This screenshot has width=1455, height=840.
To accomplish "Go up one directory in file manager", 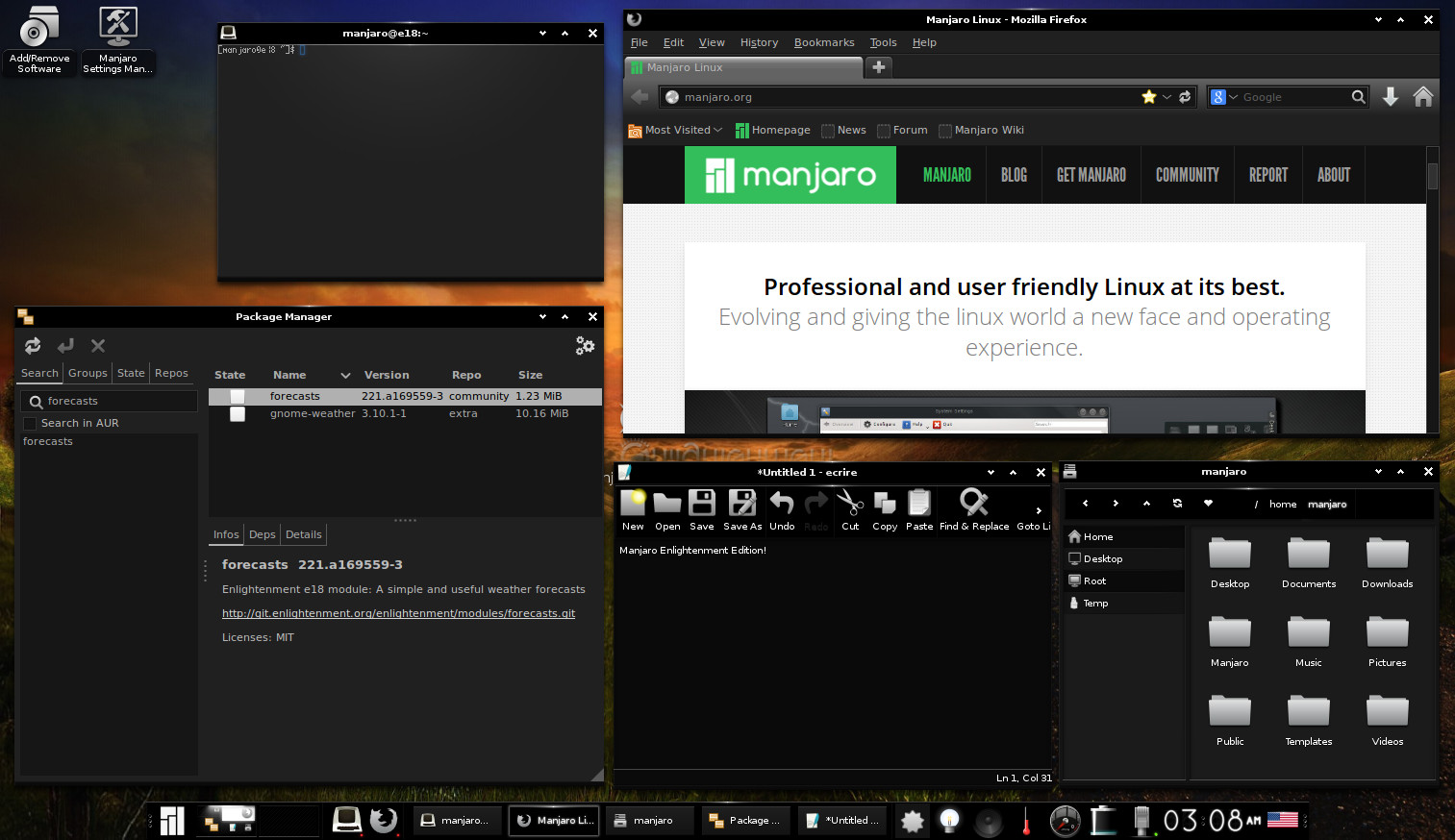I will coord(1146,504).
